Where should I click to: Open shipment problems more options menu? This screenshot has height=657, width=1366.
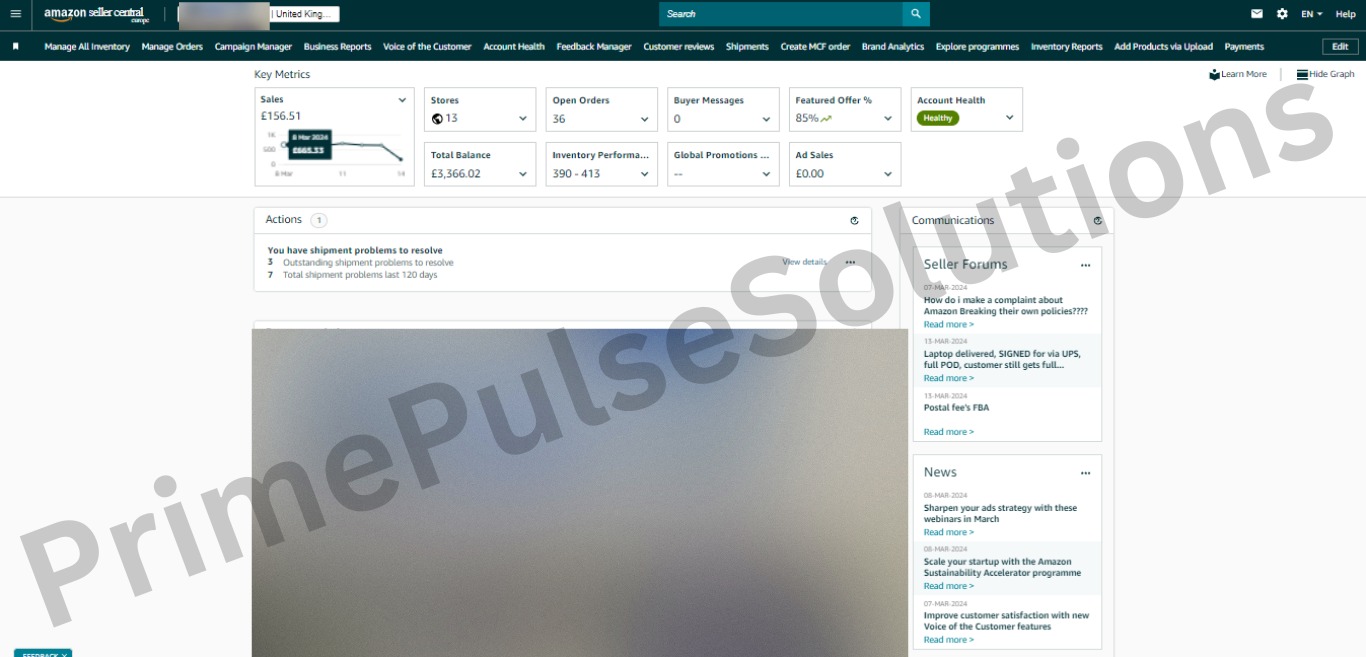click(x=850, y=262)
